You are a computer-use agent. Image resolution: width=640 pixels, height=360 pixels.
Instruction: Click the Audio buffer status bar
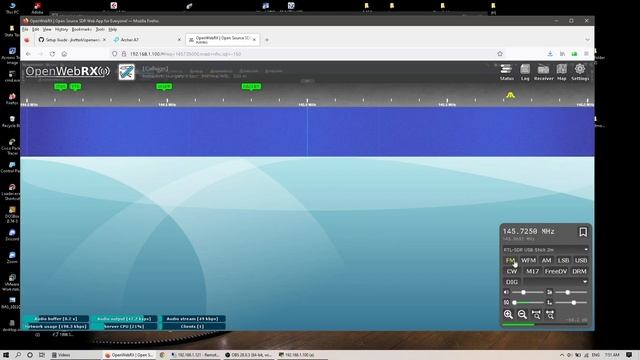pos(56,318)
